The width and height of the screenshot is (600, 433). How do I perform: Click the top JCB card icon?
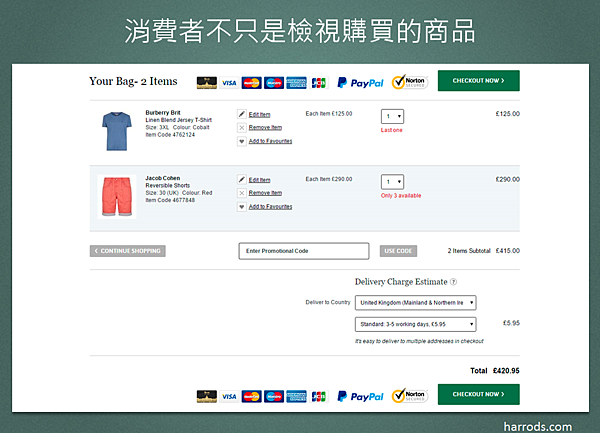(x=318, y=83)
